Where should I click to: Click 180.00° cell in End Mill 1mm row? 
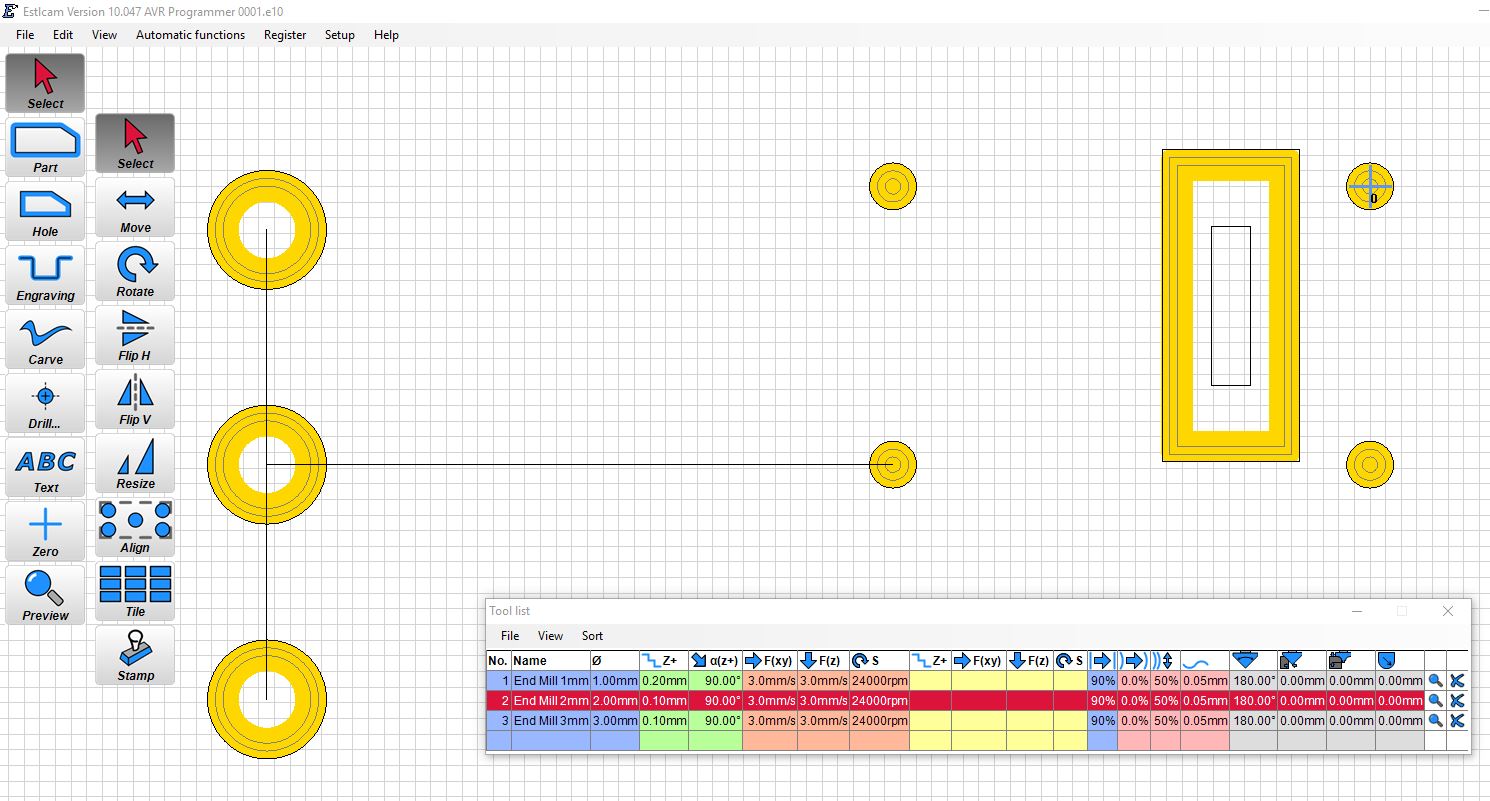1254,680
